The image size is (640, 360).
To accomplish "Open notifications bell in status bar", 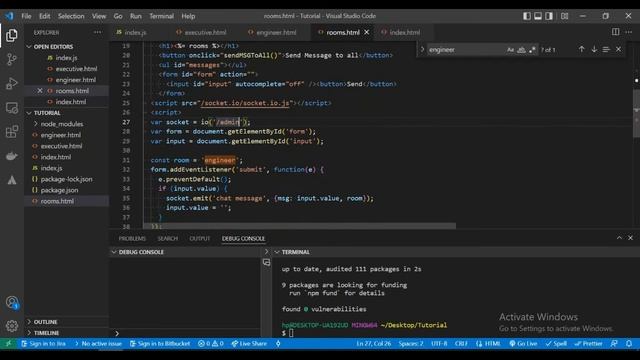I will tap(629, 344).
